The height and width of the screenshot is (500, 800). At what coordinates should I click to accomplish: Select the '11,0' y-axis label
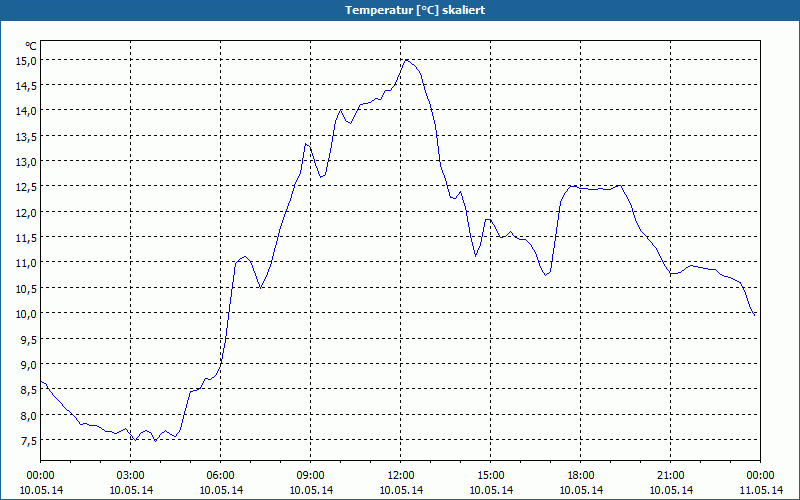27,263
